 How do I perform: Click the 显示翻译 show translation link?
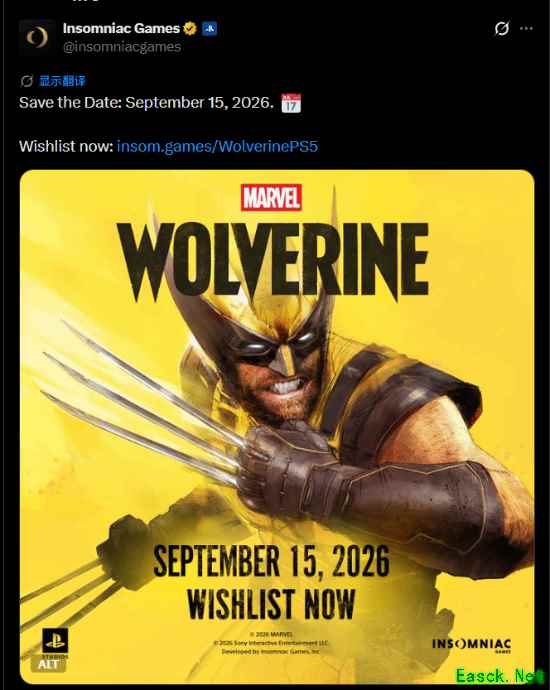[x=62, y=81]
